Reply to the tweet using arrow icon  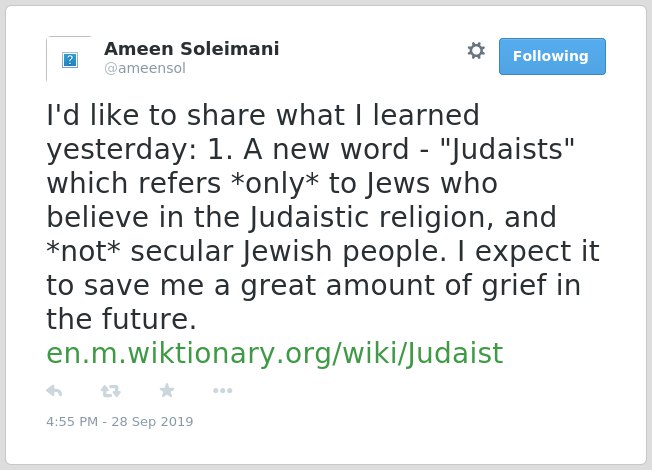pyautogui.click(x=54, y=391)
